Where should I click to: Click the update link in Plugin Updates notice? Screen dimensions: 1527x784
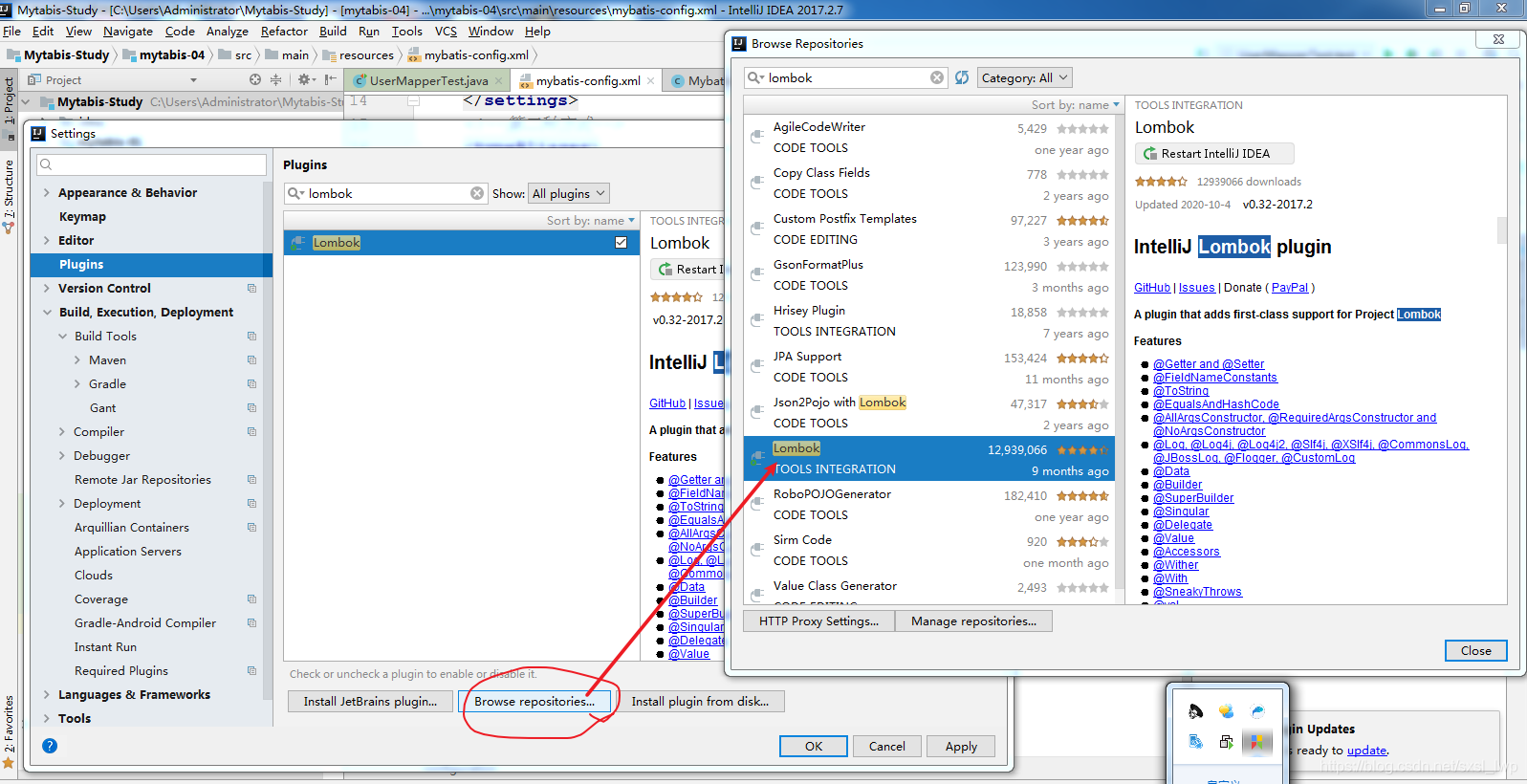coord(1366,751)
